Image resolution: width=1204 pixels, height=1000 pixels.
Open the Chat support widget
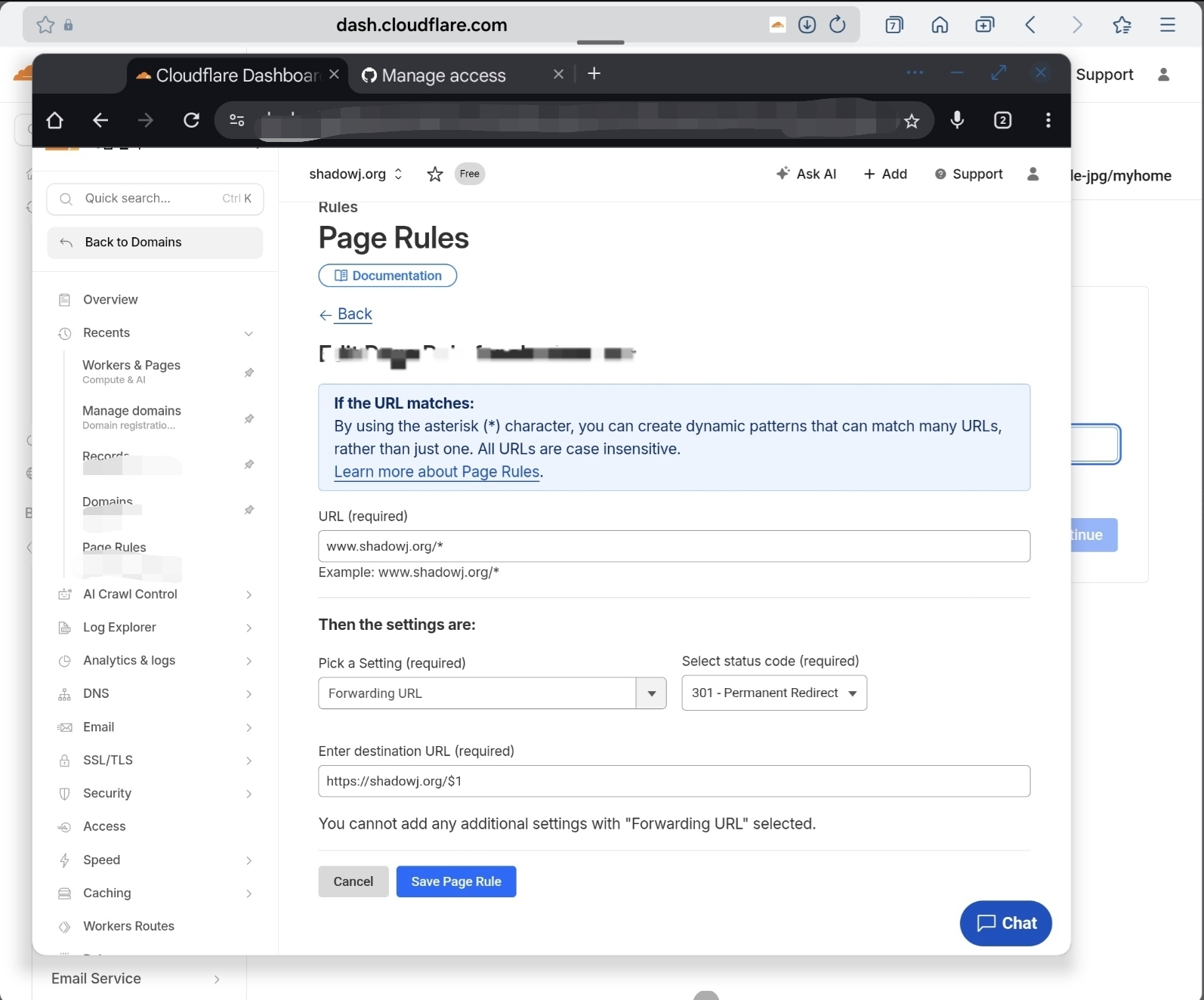click(1005, 923)
